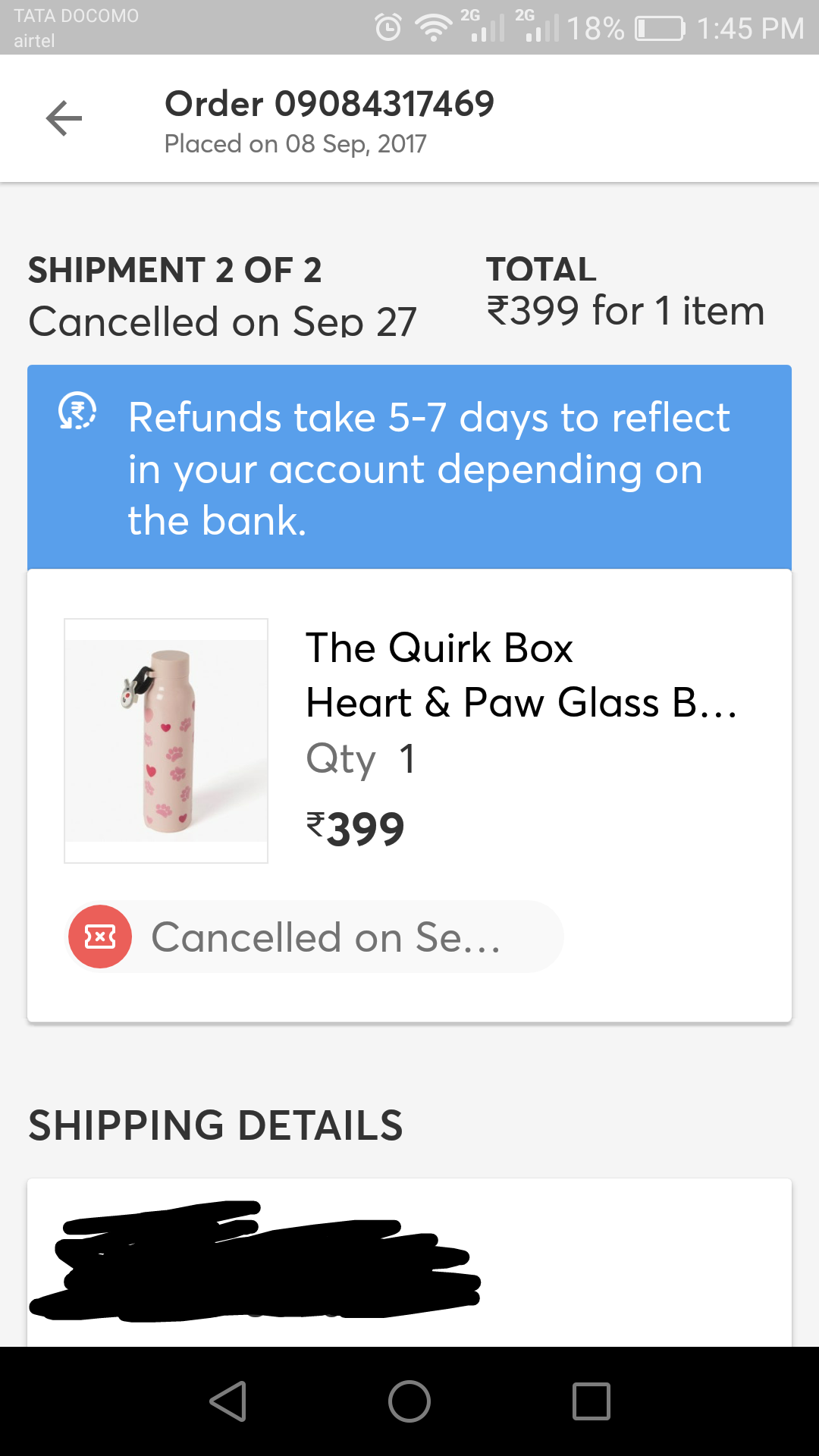Tap the battery indicator icon
The width and height of the screenshot is (819, 1456).
[x=659, y=29]
